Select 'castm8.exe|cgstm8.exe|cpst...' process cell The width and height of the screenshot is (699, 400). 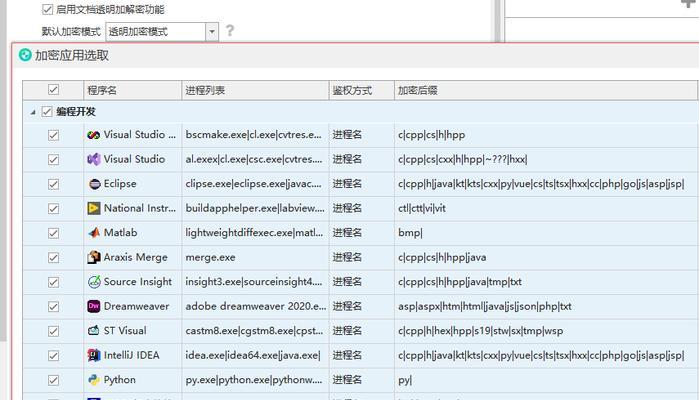[254, 331]
